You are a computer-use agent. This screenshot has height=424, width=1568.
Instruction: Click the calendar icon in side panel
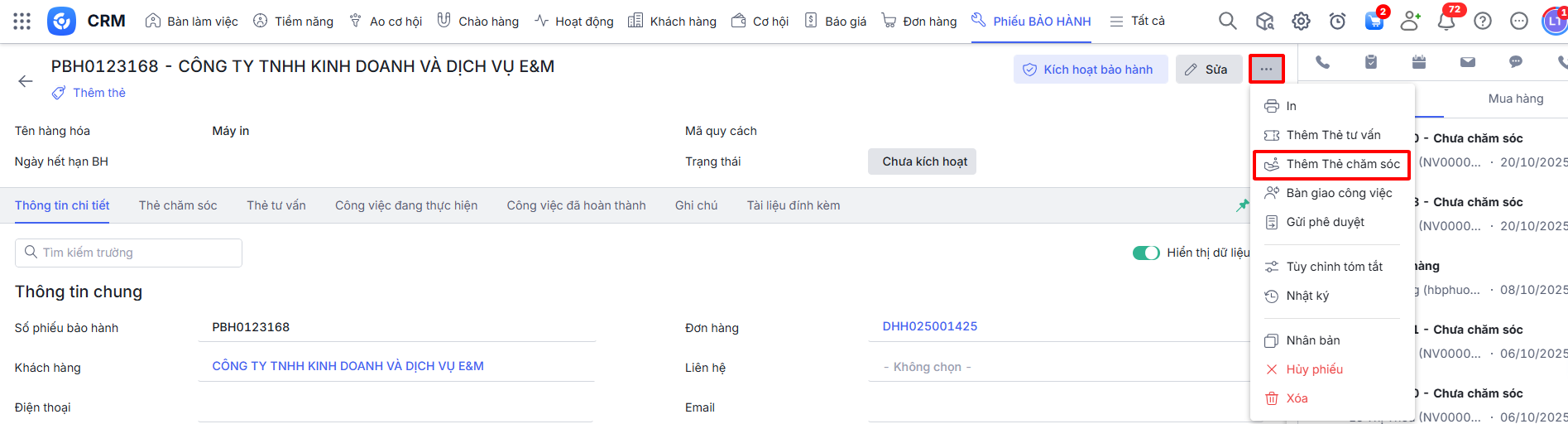pyautogui.click(x=1419, y=62)
